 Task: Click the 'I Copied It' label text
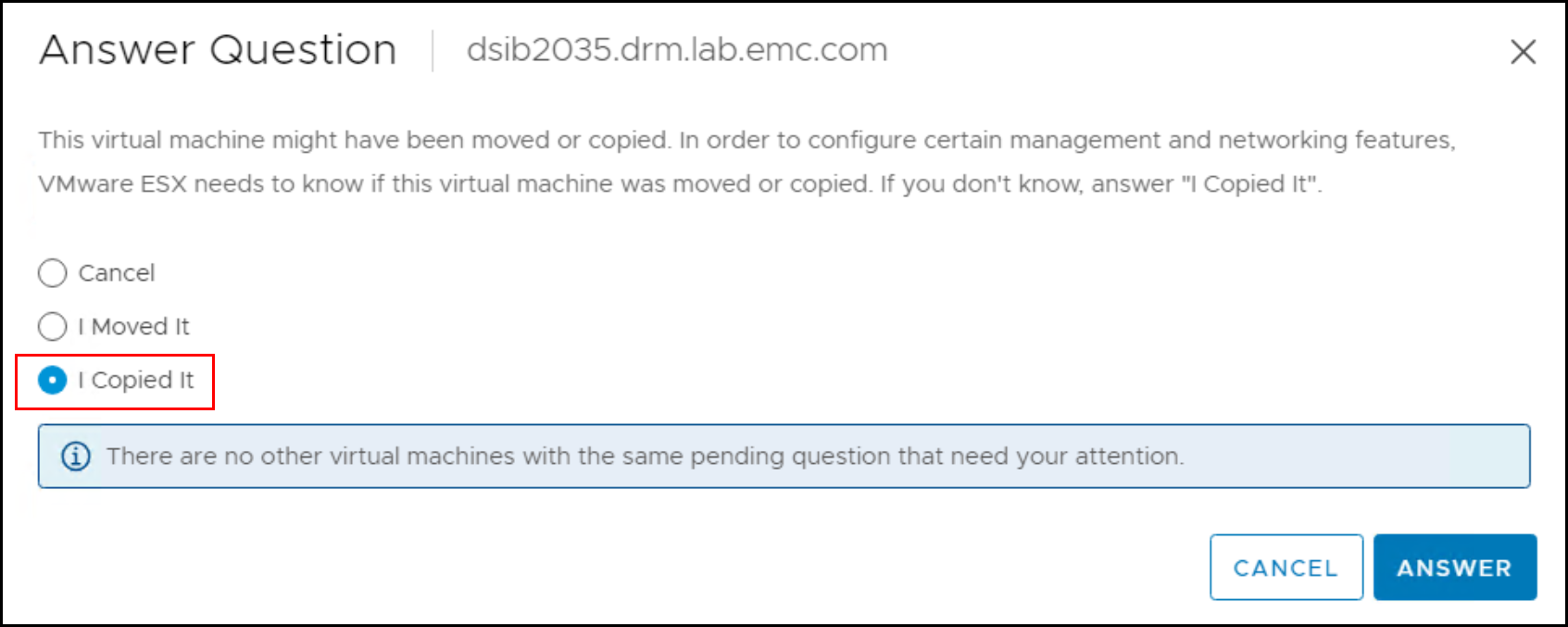136,381
